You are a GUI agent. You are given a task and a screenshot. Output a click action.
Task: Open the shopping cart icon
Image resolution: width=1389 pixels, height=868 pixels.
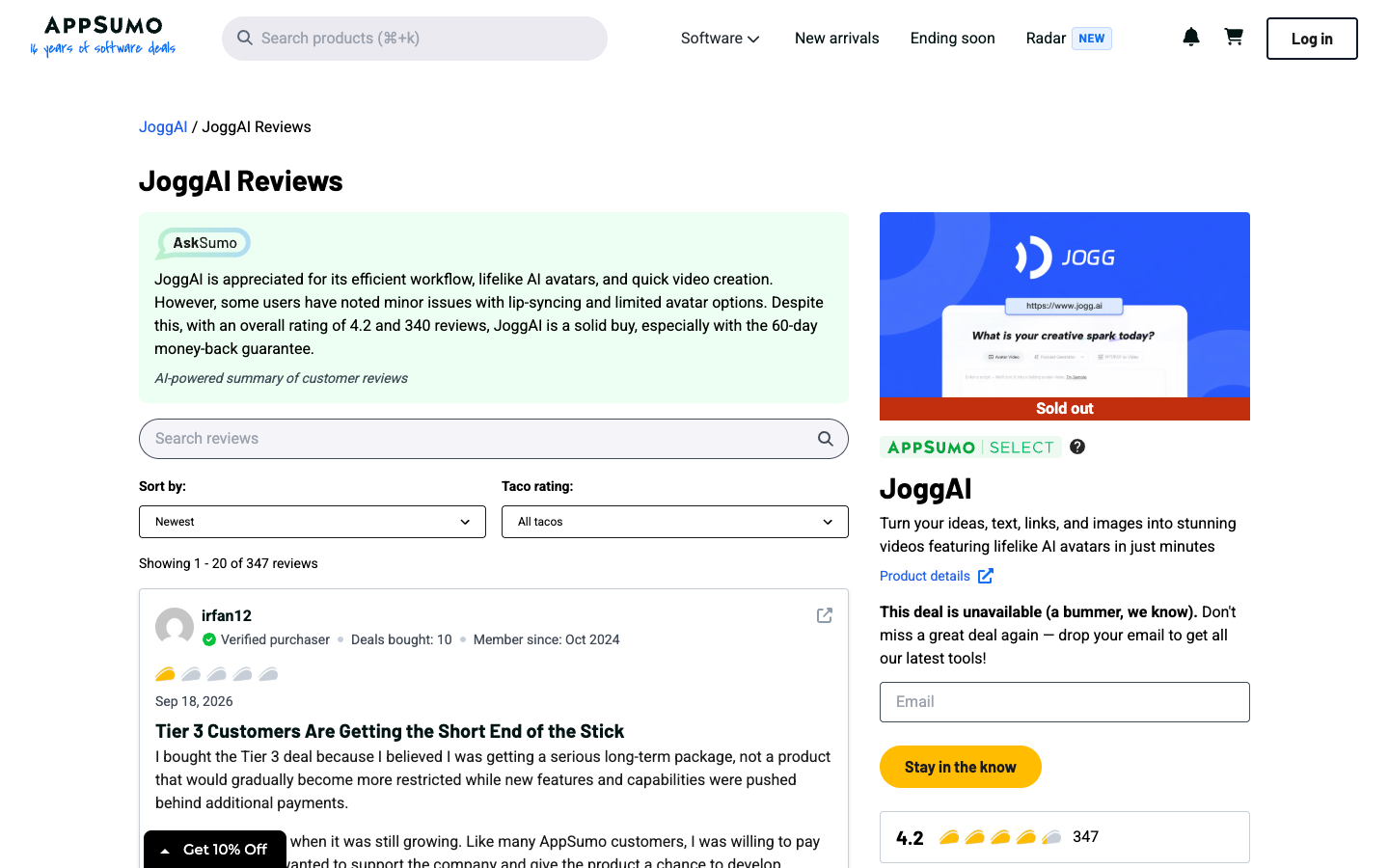pos(1234,38)
